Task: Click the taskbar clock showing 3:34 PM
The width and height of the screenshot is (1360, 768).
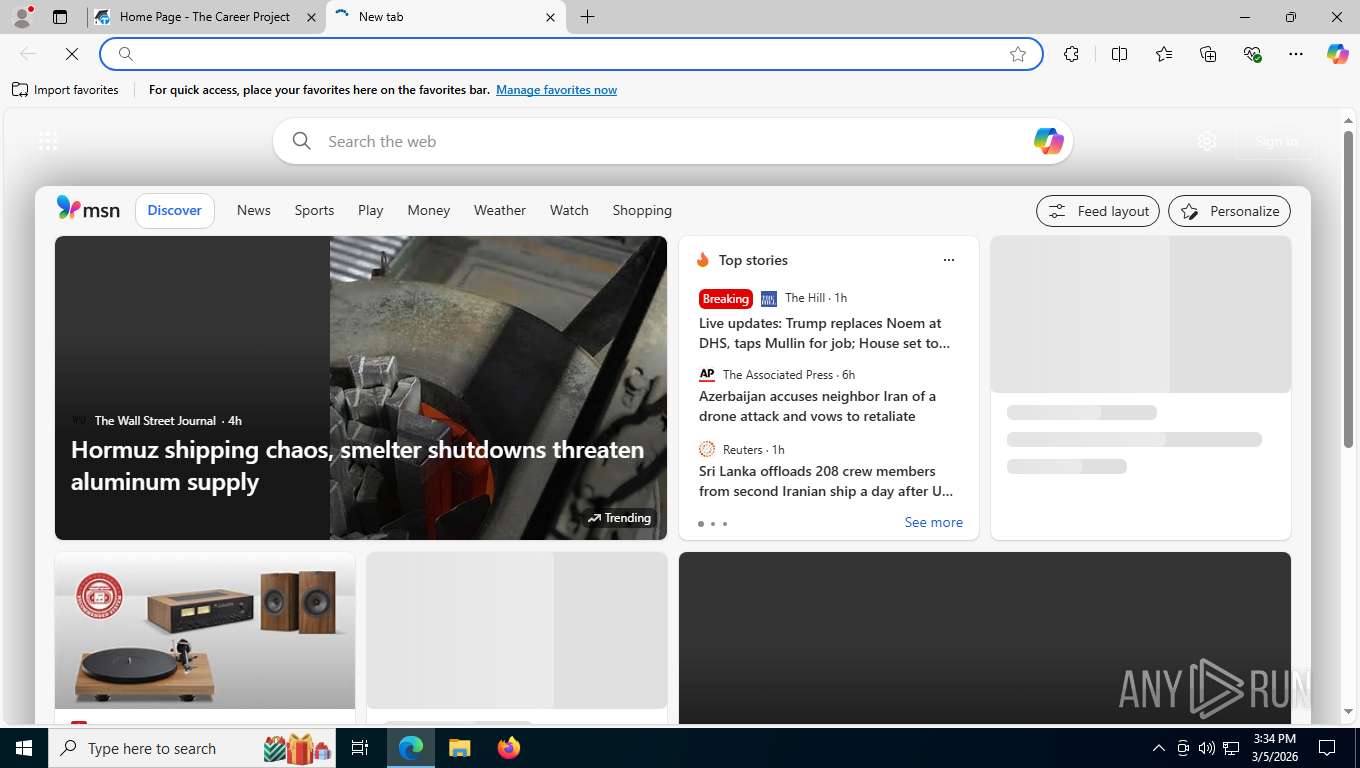Action: [x=1274, y=748]
